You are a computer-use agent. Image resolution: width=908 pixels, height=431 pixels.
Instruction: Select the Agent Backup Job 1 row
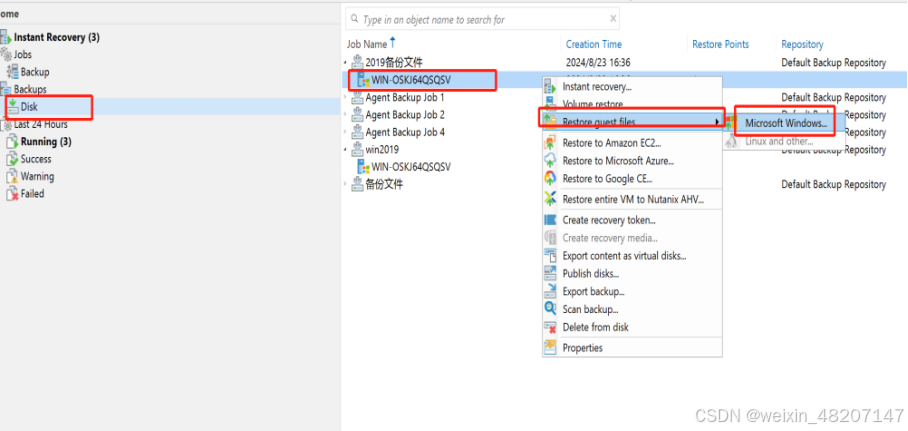coord(405,97)
